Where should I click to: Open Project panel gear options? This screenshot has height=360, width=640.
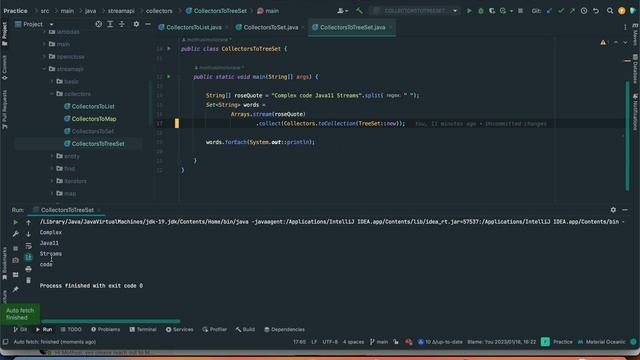pyautogui.click(x=136, y=24)
